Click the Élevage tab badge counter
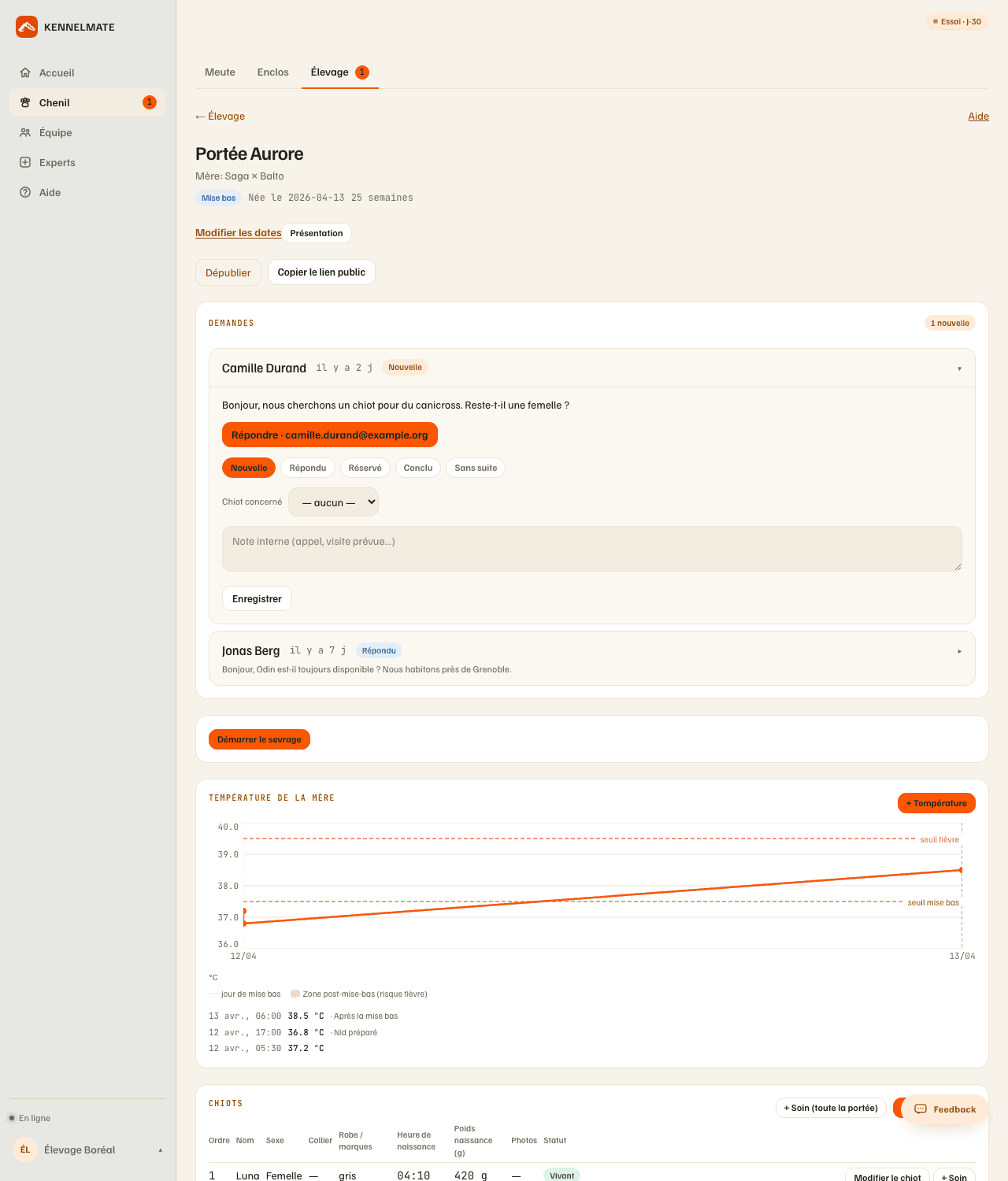 click(x=362, y=72)
